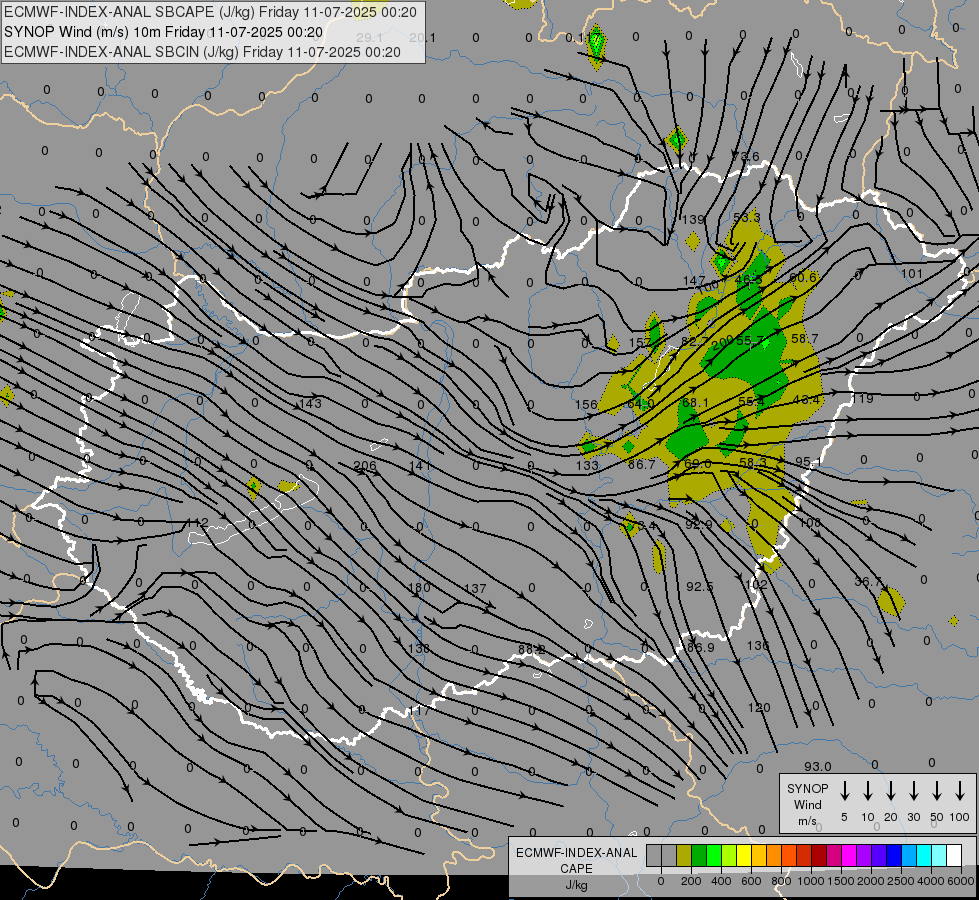The width and height of the screenshot is (979, 900).
Task: Pick the olive CAPE legend swatch
Action: (x=684, y=855)
